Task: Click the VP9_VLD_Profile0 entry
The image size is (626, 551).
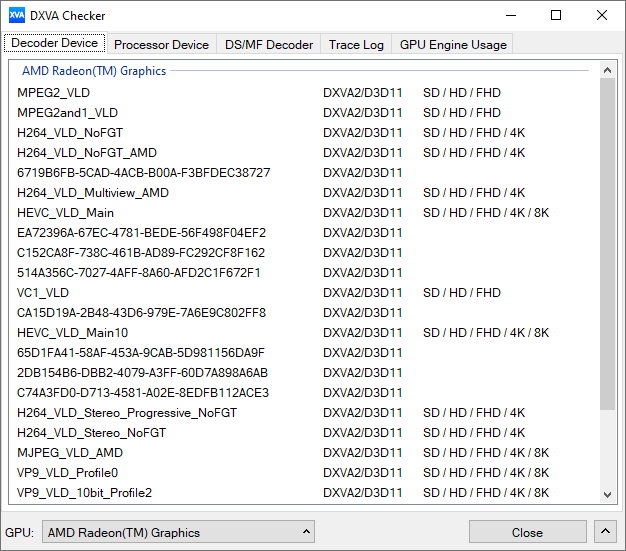Action: pyautogui.click(x=67, y=473)
